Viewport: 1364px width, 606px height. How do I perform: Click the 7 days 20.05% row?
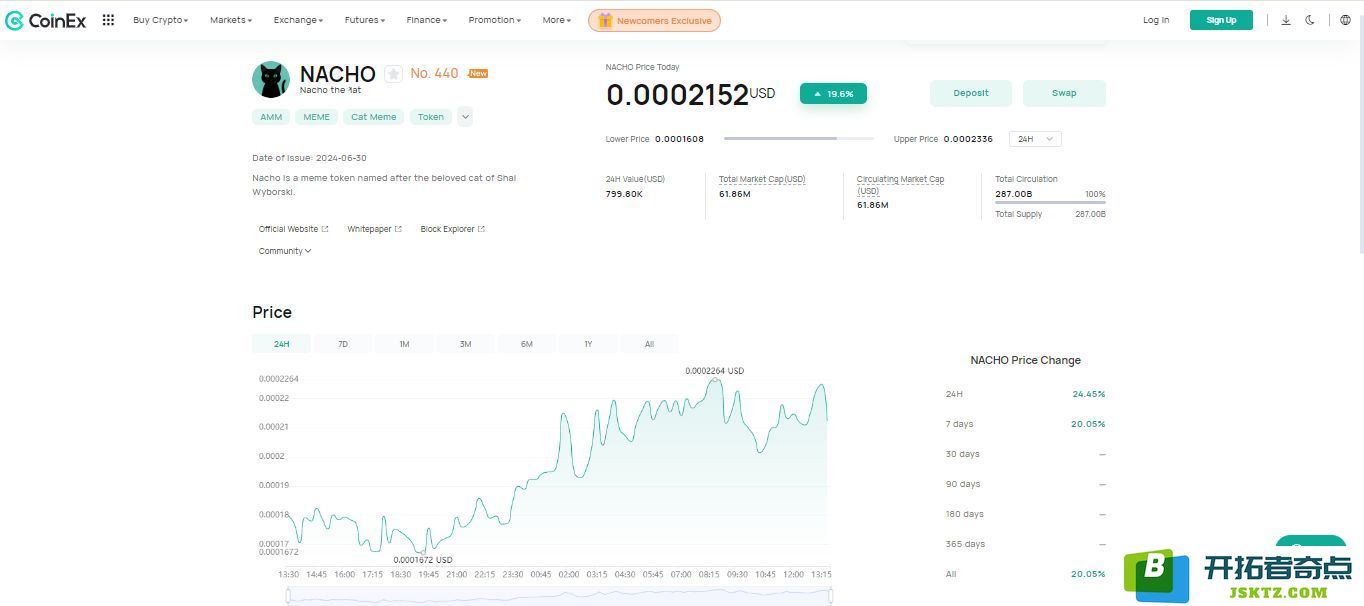[1025, 424]
